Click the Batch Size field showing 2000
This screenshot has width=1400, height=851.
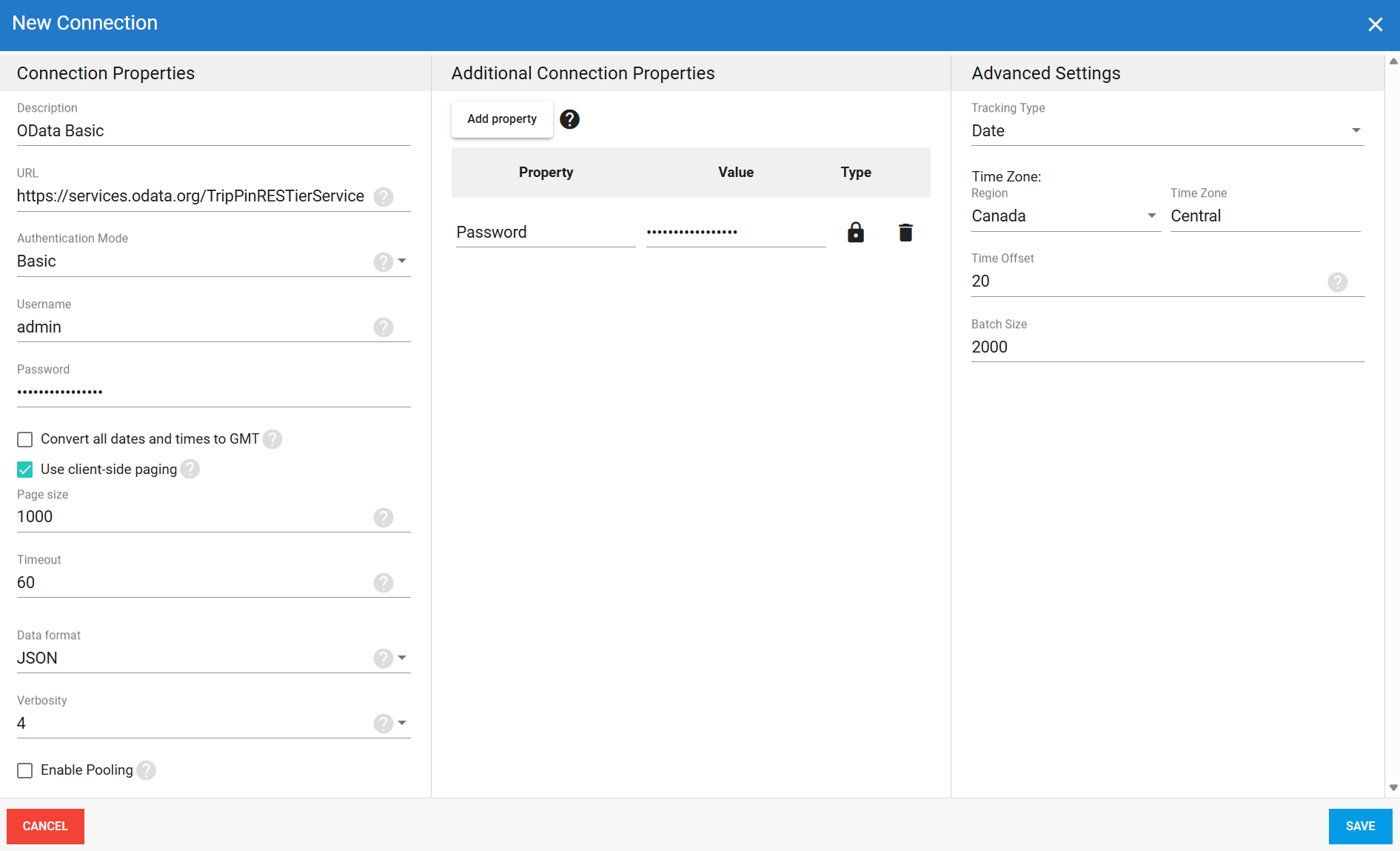1168,347
